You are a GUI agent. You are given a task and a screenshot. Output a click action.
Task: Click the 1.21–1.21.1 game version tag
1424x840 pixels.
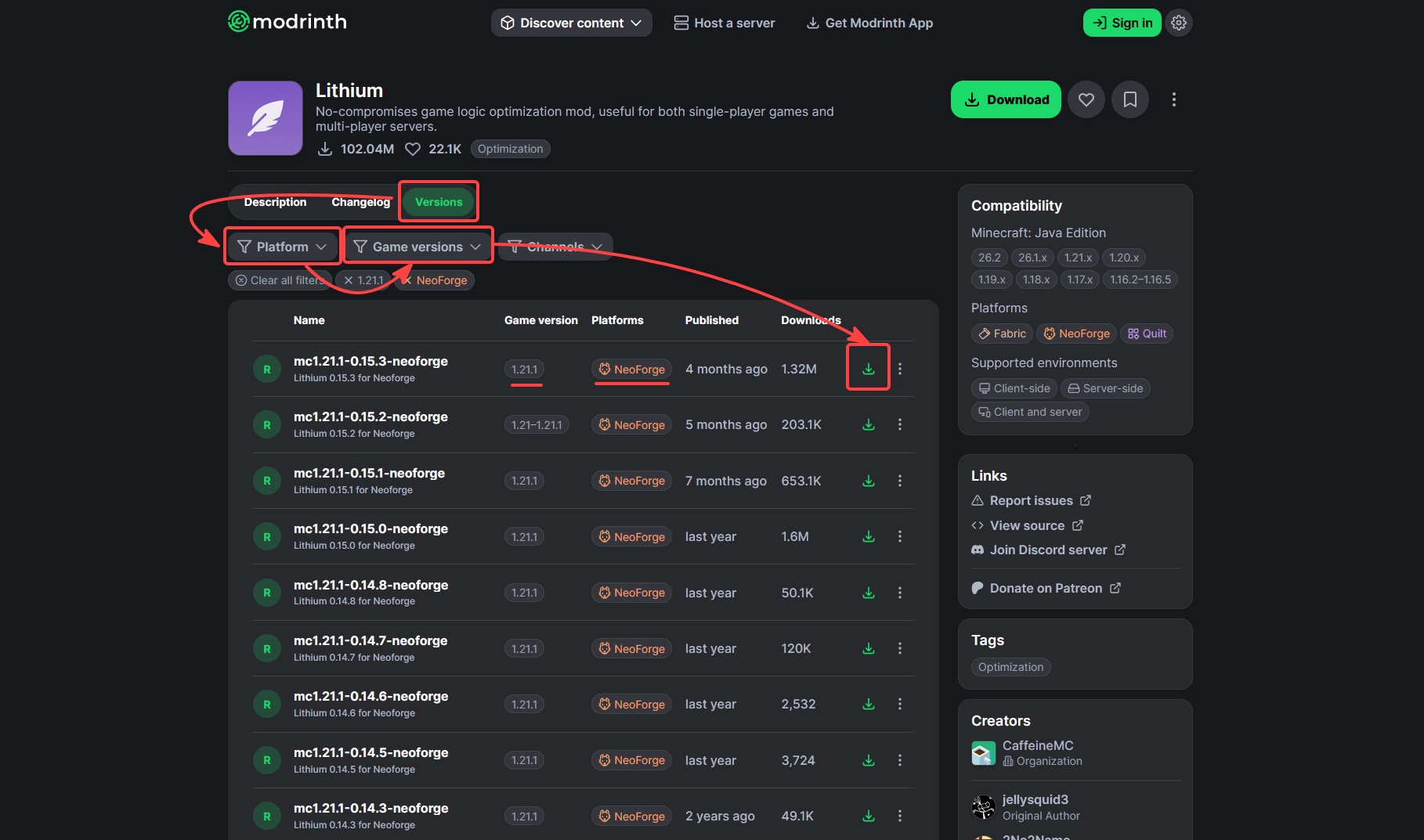537,425
